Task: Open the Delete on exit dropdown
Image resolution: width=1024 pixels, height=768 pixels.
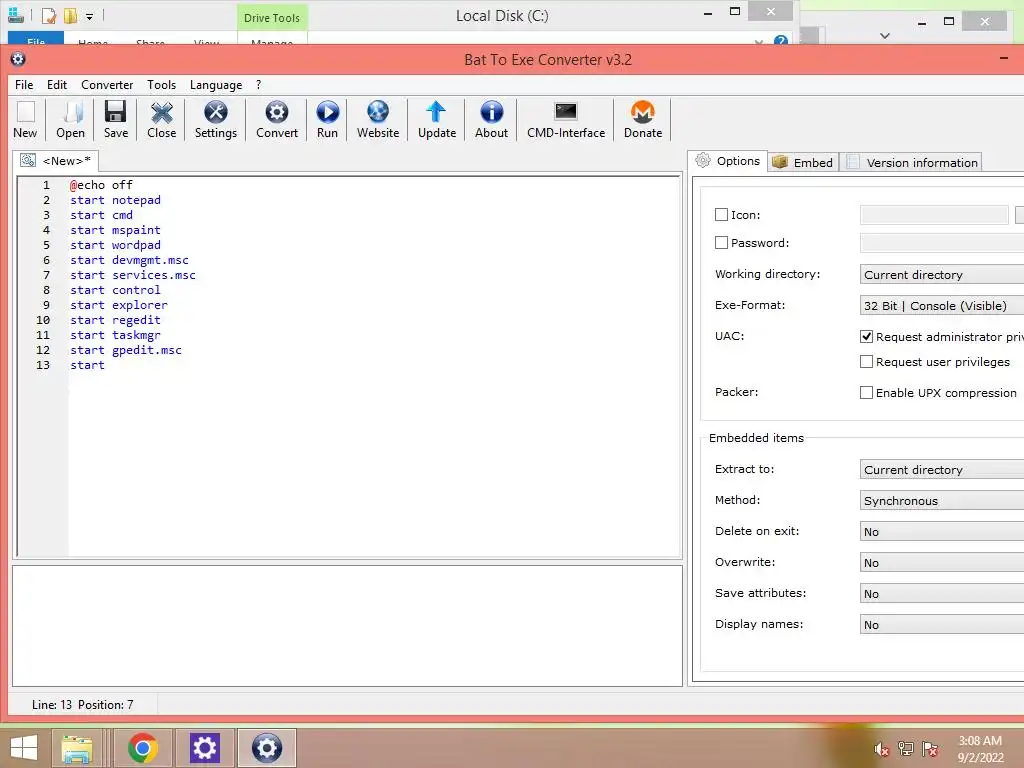Action: click(942, 532)
